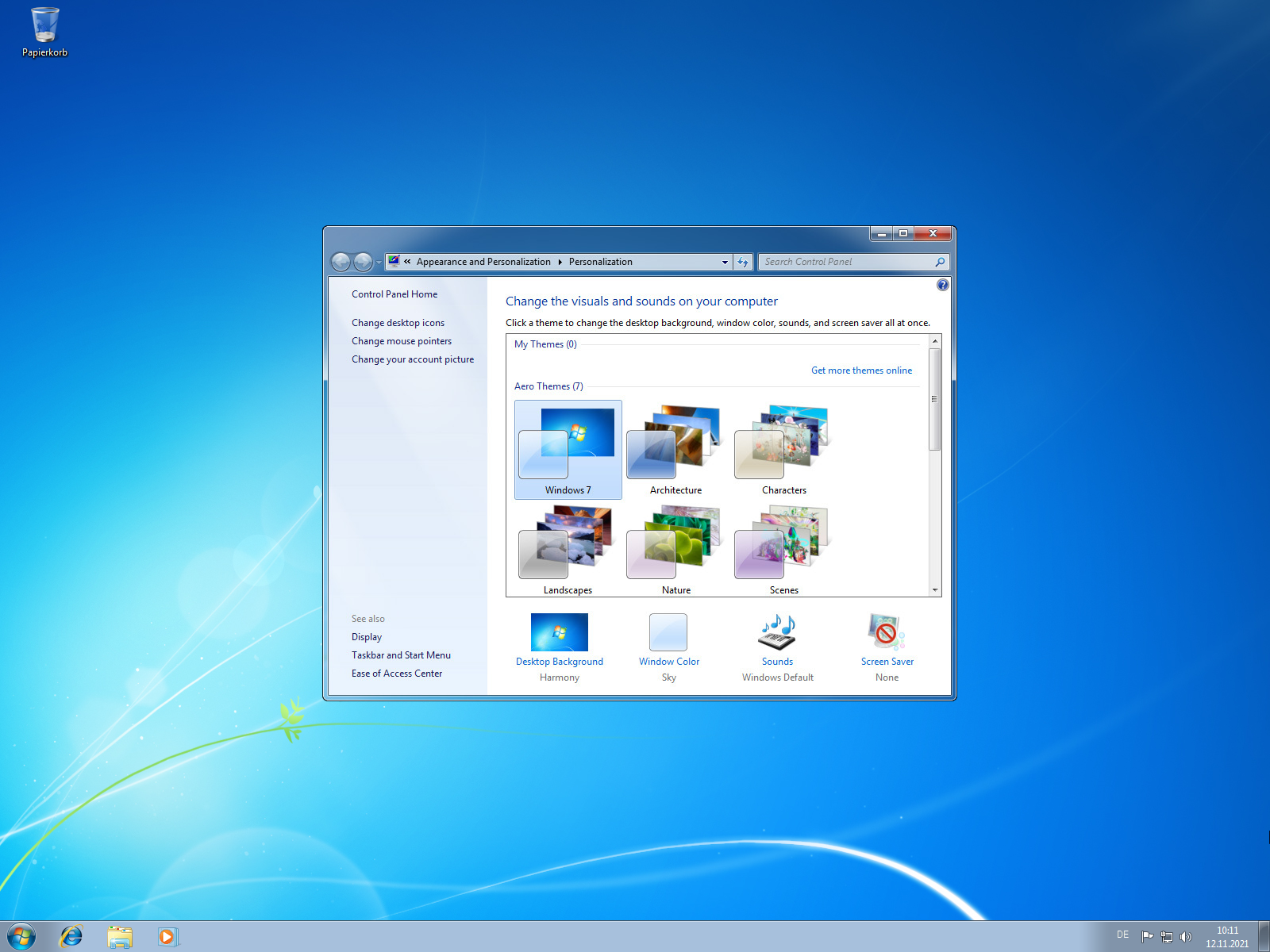Launch Internet Explorer from taskbar

pos(71,937)
